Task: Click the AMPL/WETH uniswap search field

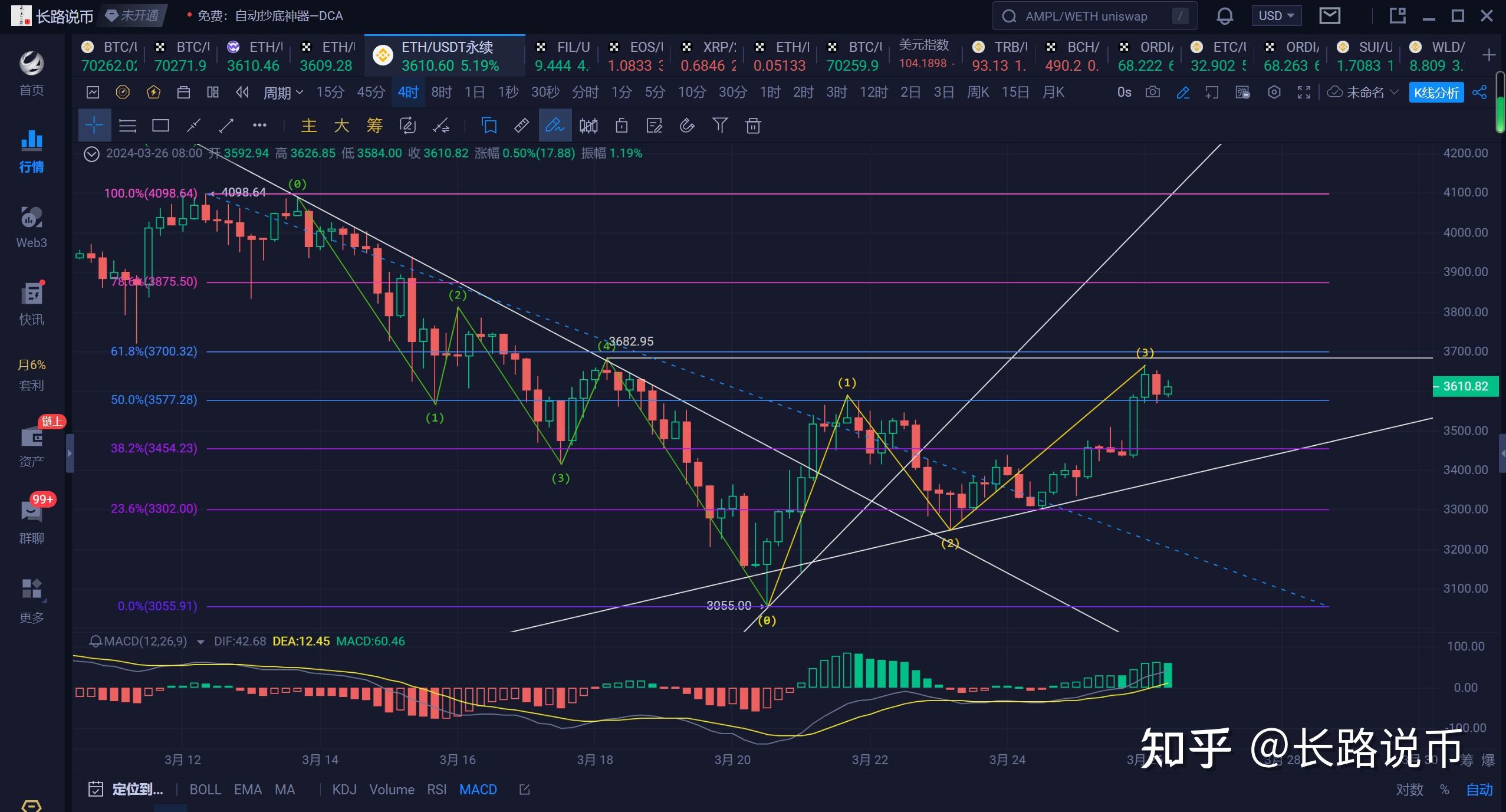Action: [1094, 15]
